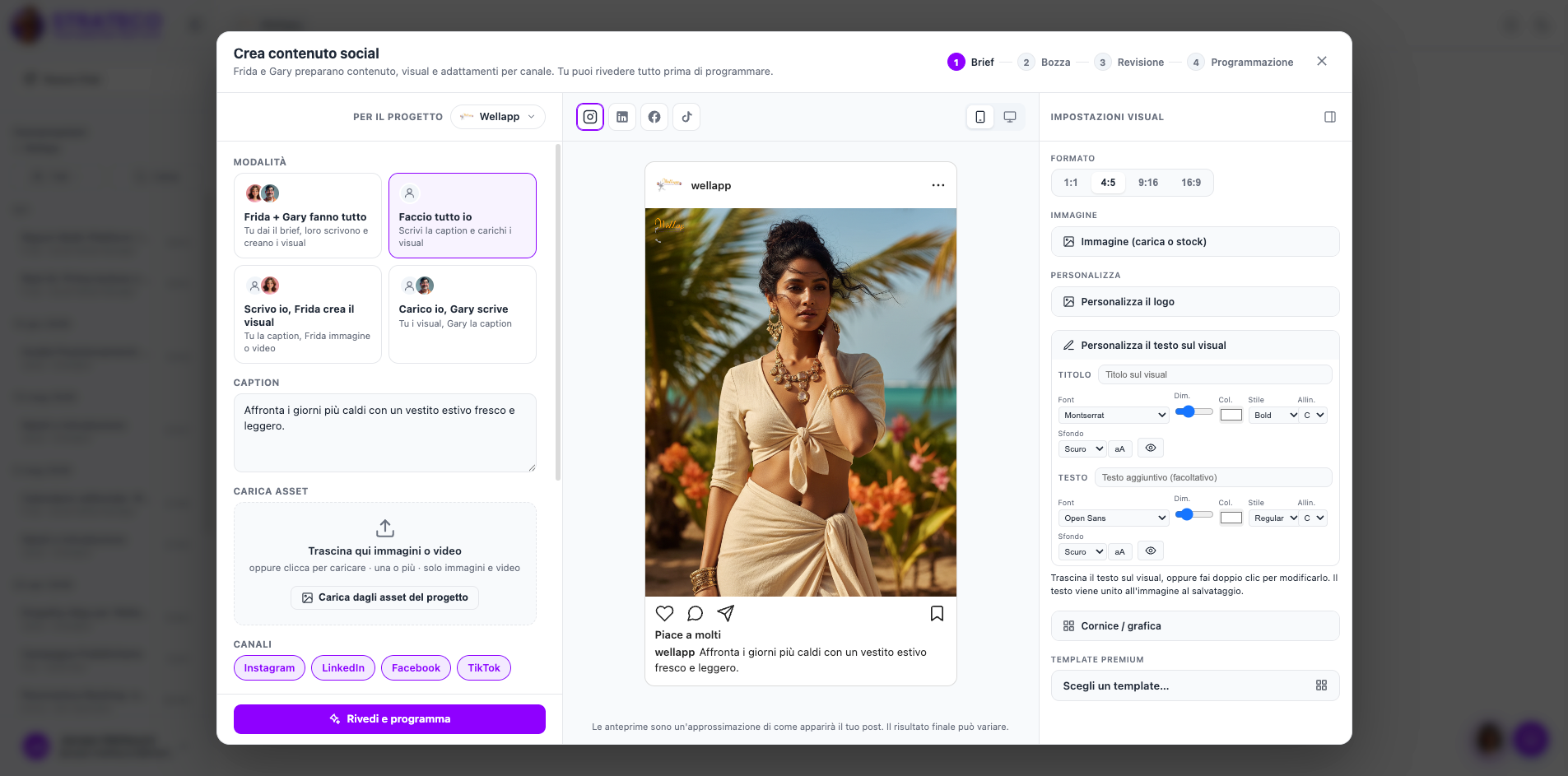Screen dimensions: 1568x776
Task: Open Open Sans font dropdown for Testo
Action: point(1114,518)
